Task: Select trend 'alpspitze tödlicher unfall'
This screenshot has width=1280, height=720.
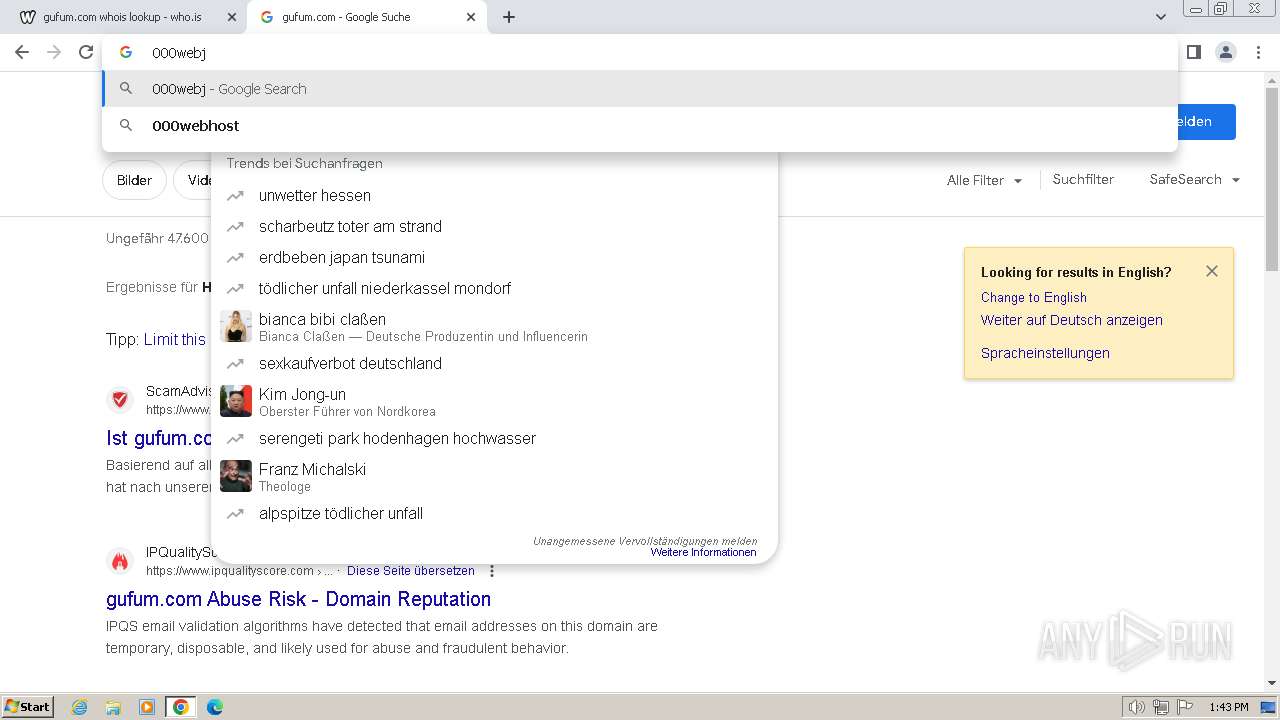Action: 341,514
